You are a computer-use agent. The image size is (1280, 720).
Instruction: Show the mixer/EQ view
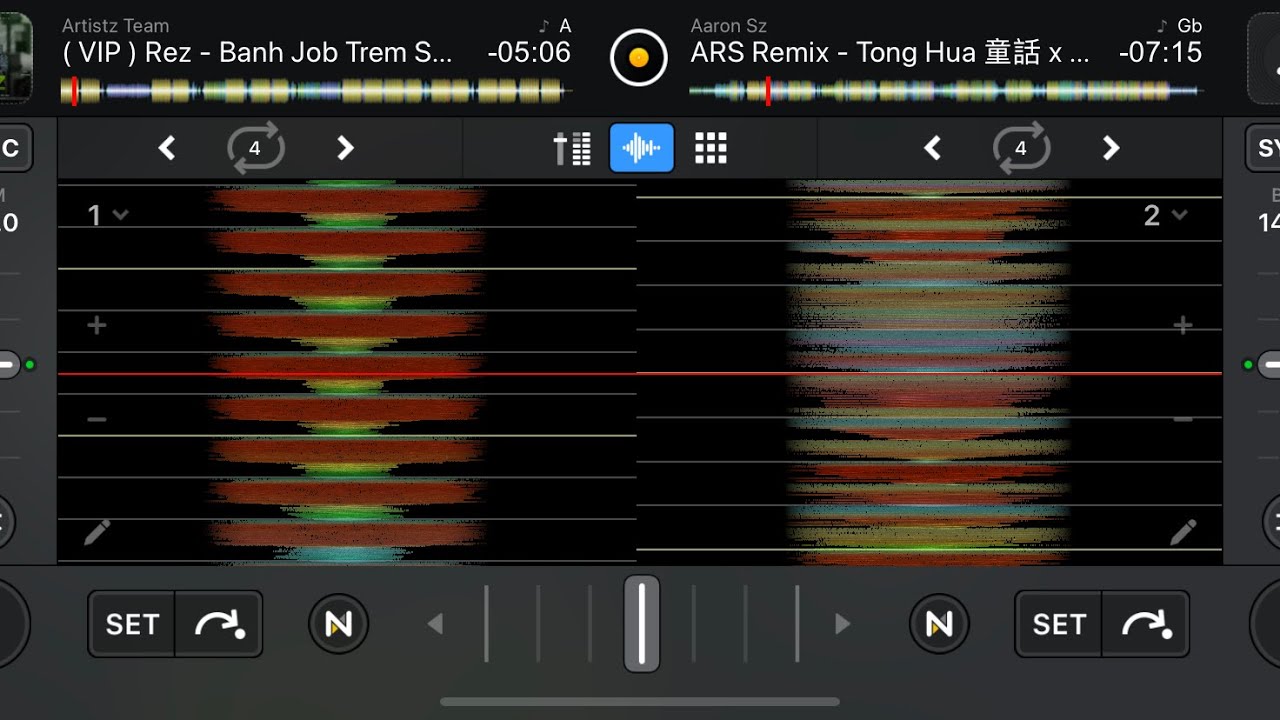572,148
